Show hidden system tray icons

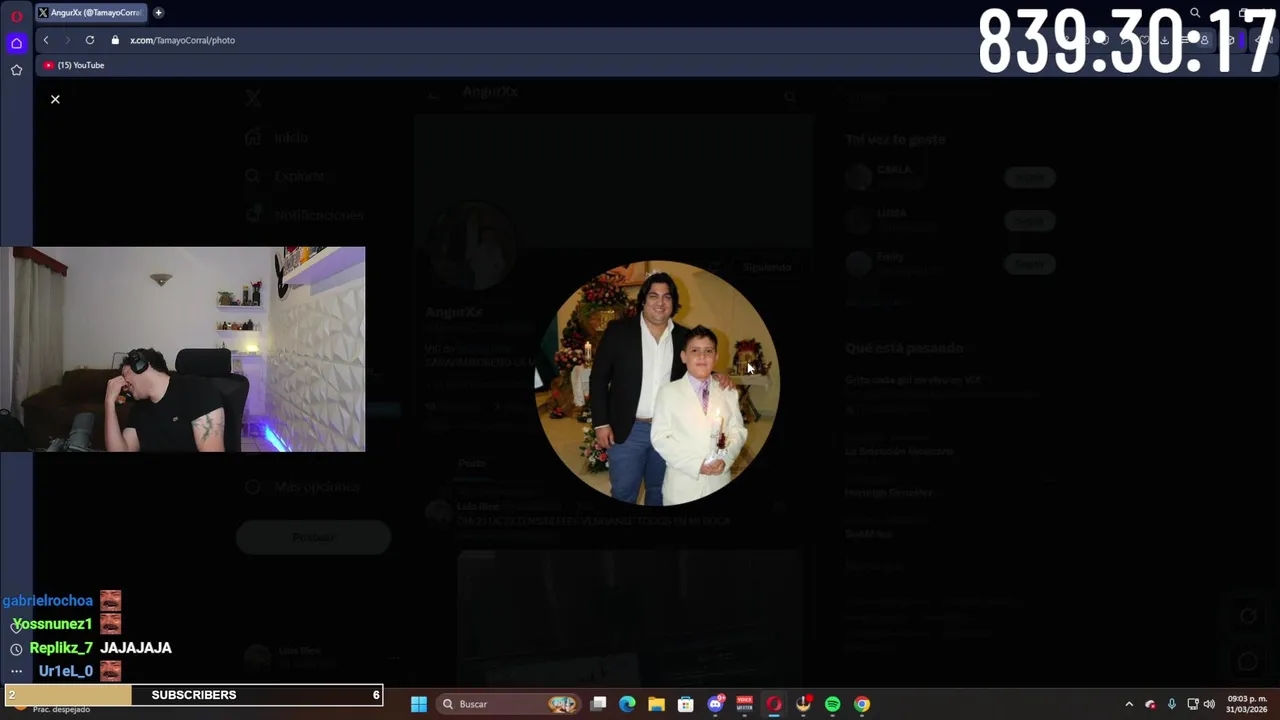click(x=1129, y=704)
